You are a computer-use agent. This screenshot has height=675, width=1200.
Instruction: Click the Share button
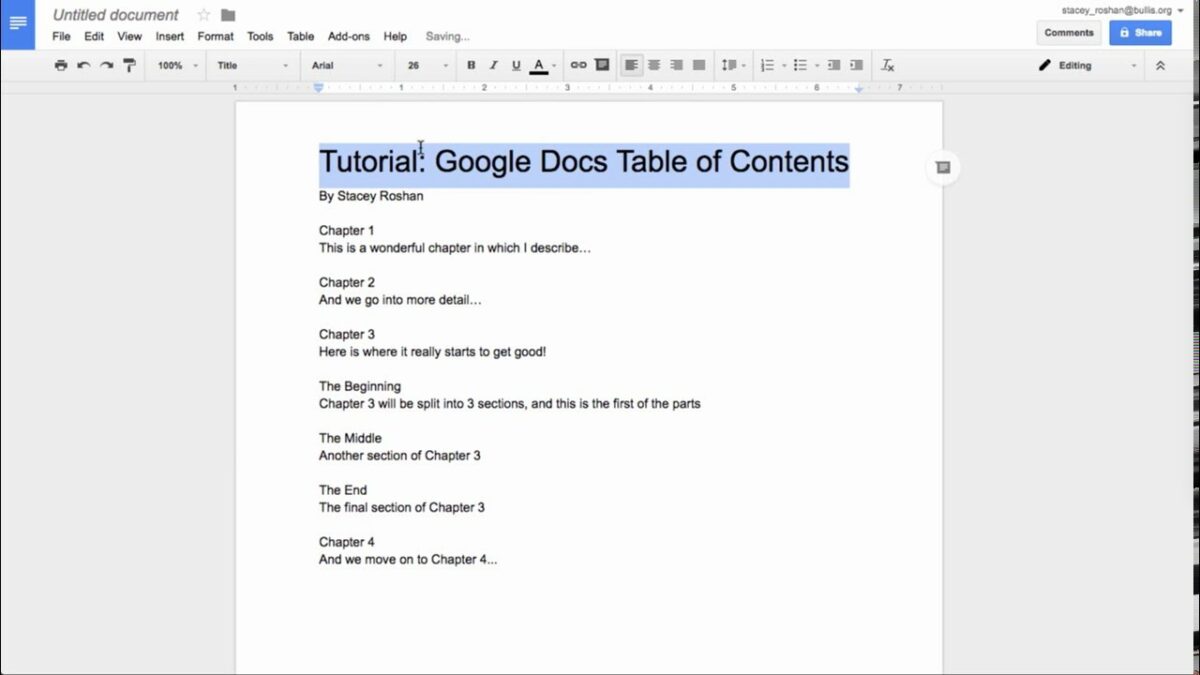(1140, 32)
